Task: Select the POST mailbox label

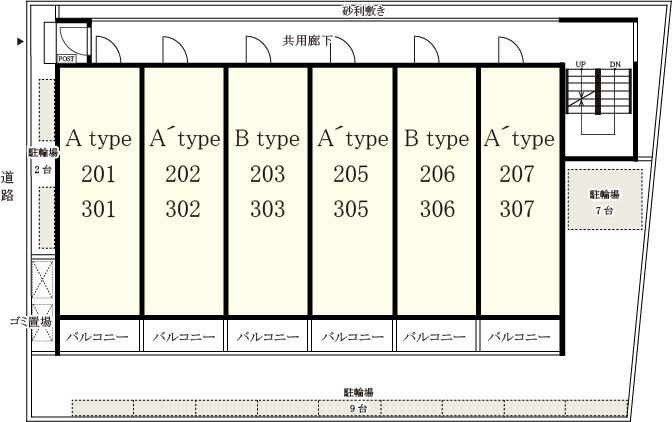Action: click(x=66, y=59)
